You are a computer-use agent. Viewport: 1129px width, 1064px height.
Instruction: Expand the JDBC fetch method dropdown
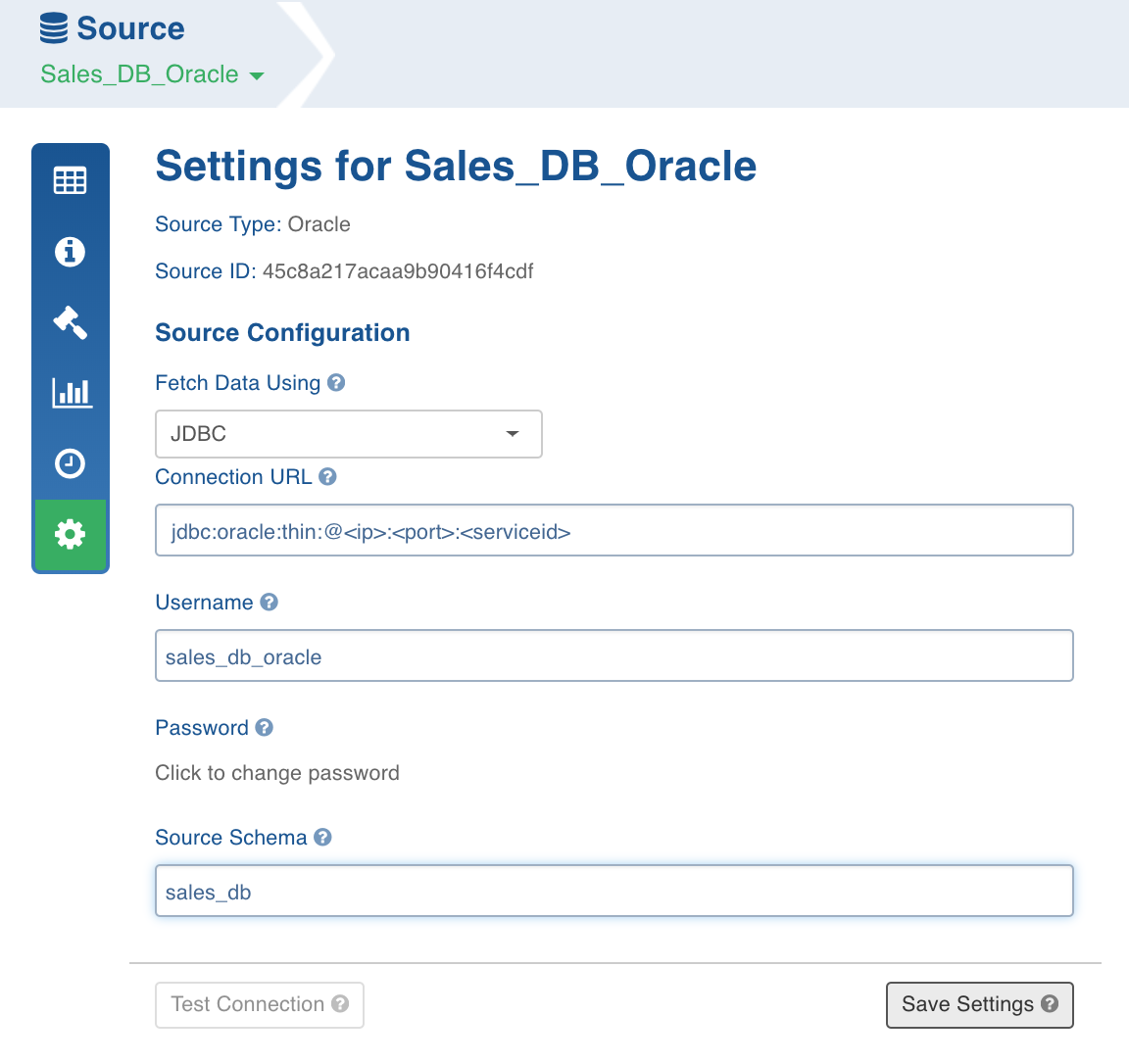point(349,433)
